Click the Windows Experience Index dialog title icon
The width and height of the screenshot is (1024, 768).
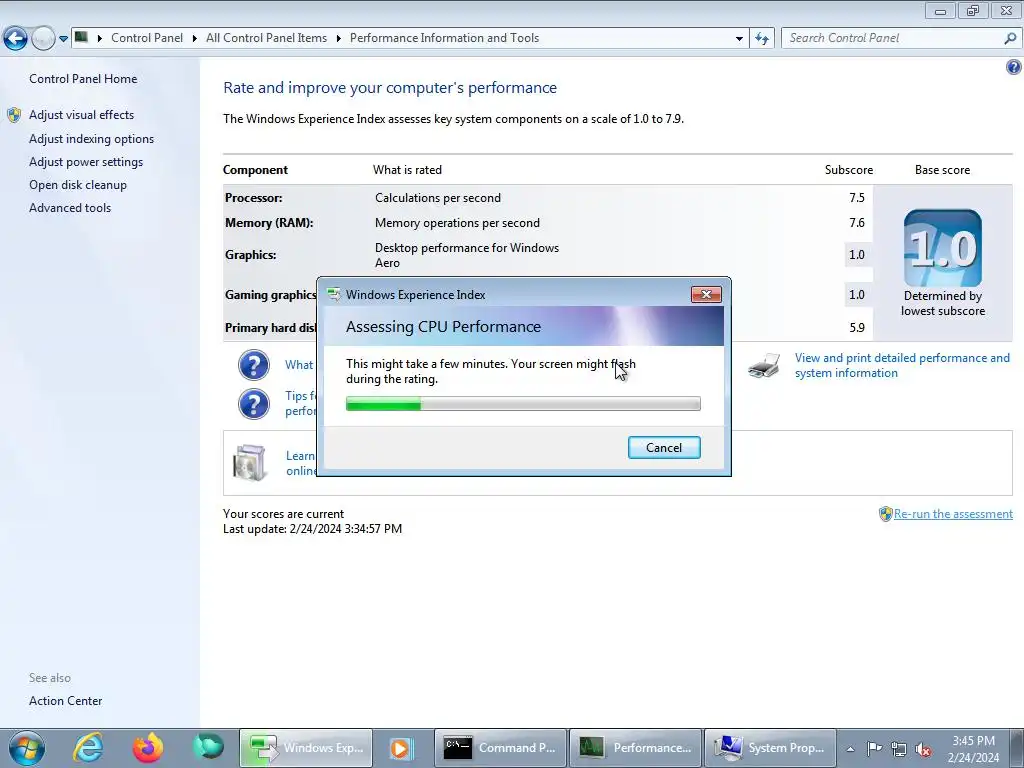[334, 295]
